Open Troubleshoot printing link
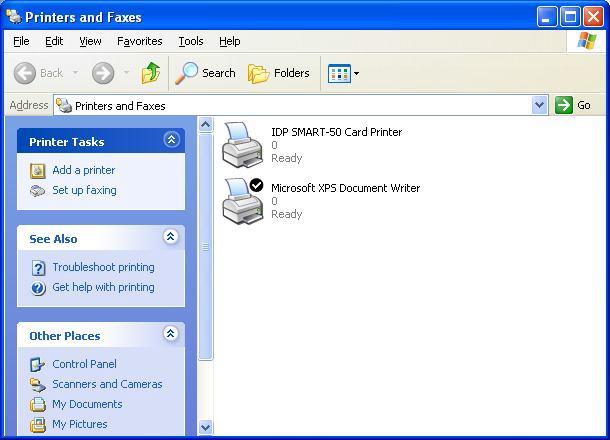Image resolution: width=610 pixels, height=440 pixels. (103, 267)
